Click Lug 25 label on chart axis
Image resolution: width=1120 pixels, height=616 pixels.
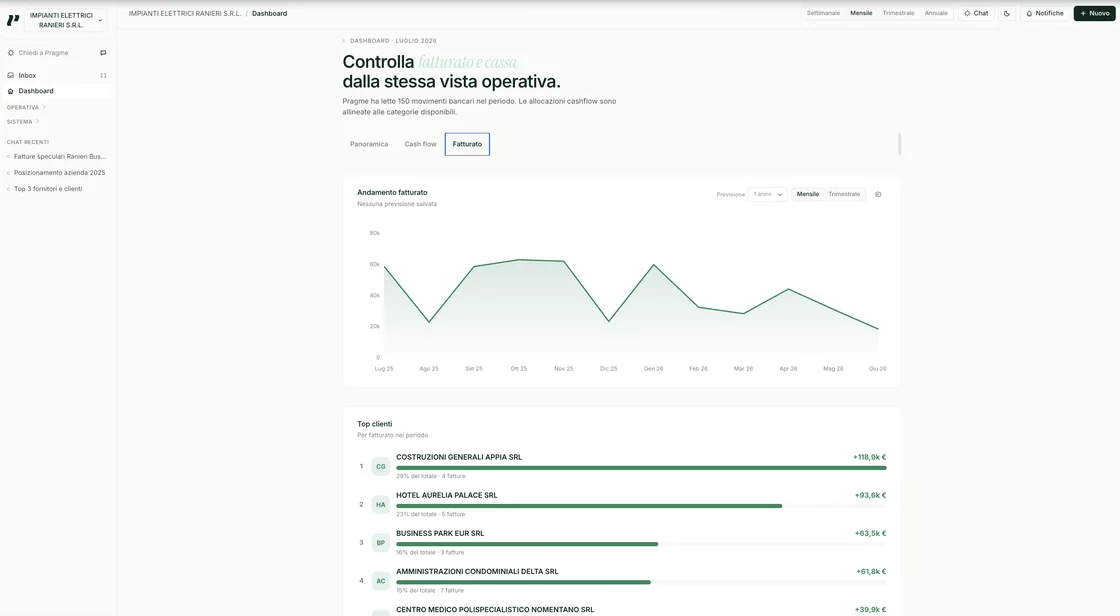pyautogui.click(x=384, y=369)
